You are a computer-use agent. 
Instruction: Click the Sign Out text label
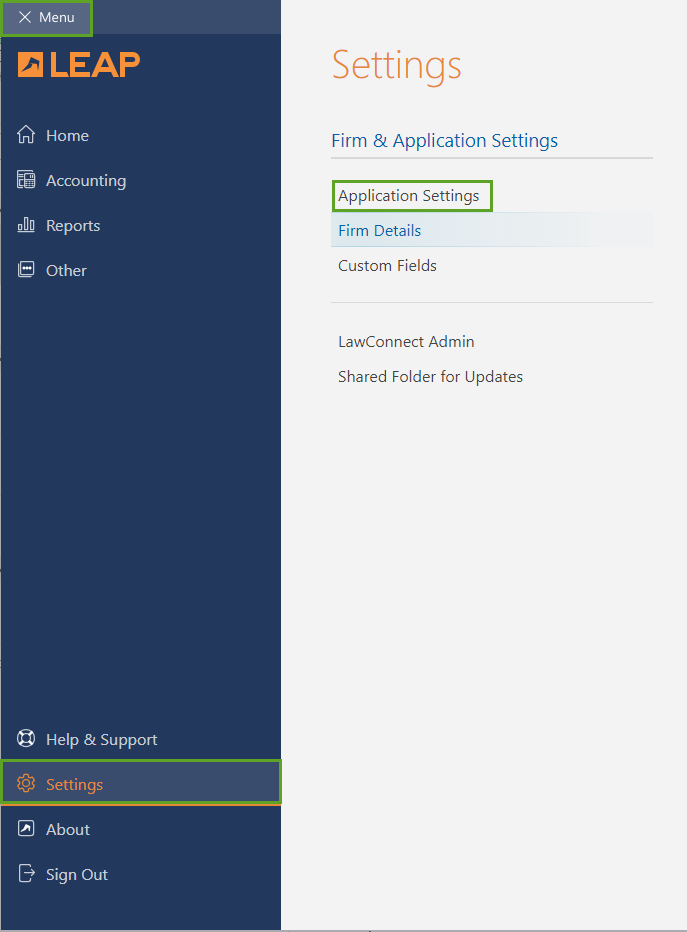point(77,875)
